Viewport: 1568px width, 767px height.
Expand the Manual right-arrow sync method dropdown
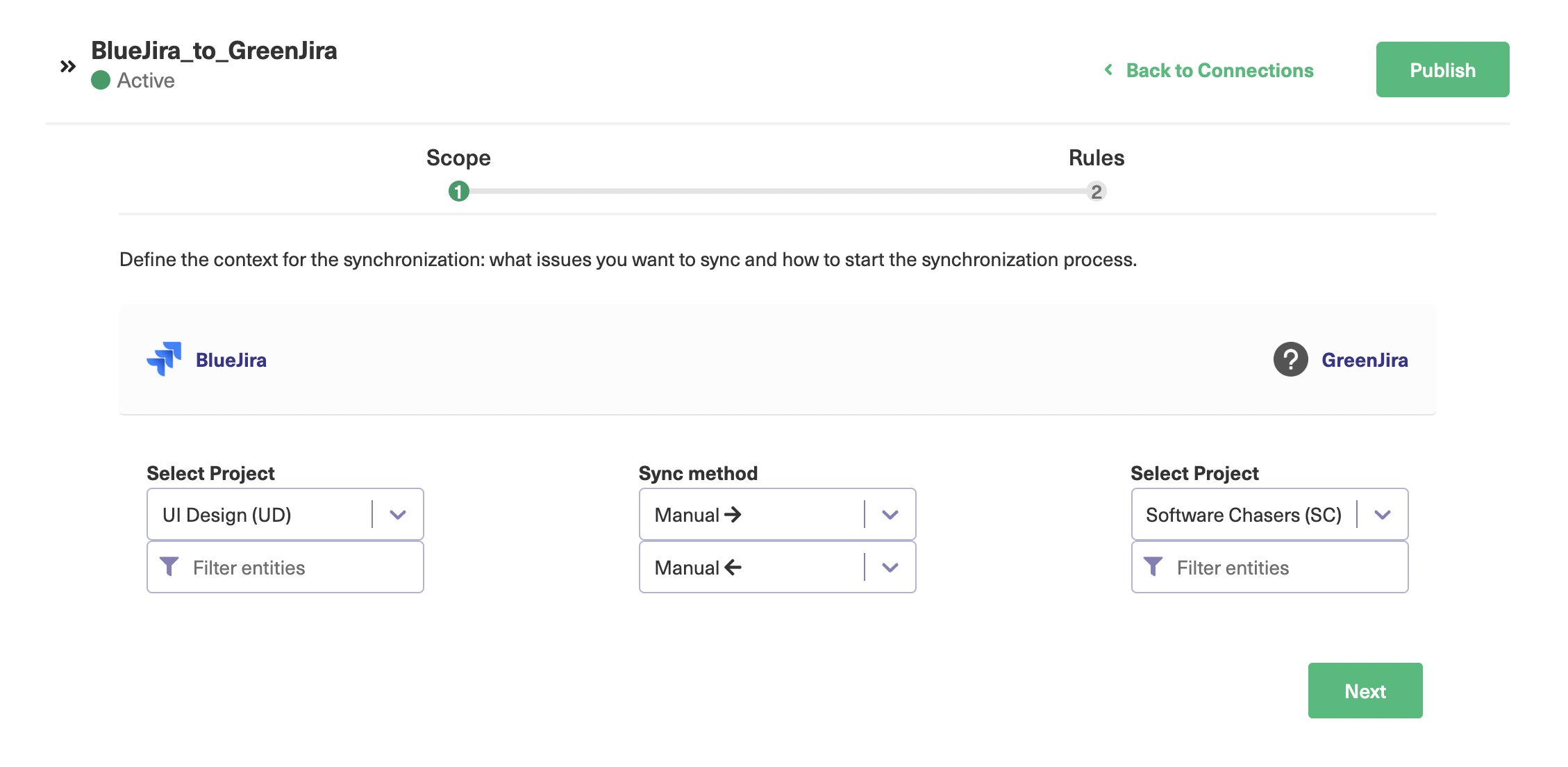pyautogui.click(x=890, y=514)
